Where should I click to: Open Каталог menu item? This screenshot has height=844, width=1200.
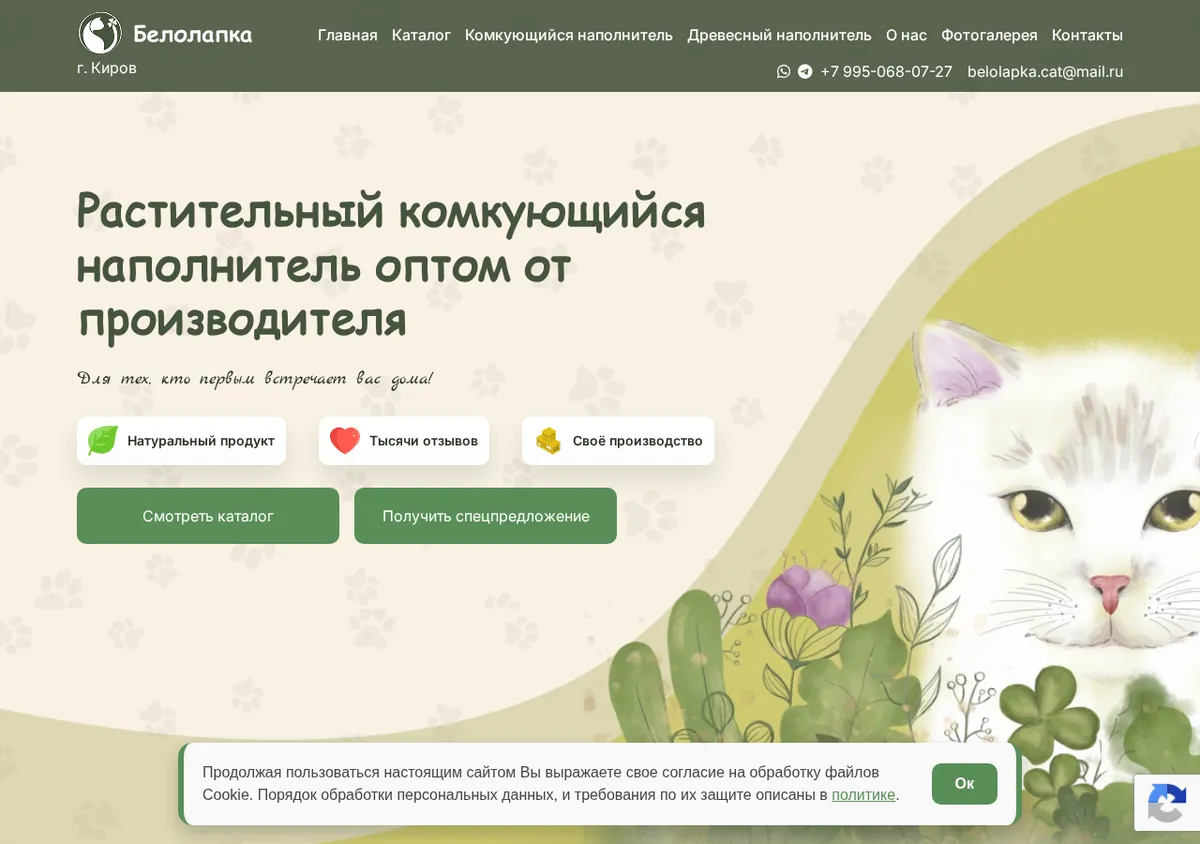(421, 35)
